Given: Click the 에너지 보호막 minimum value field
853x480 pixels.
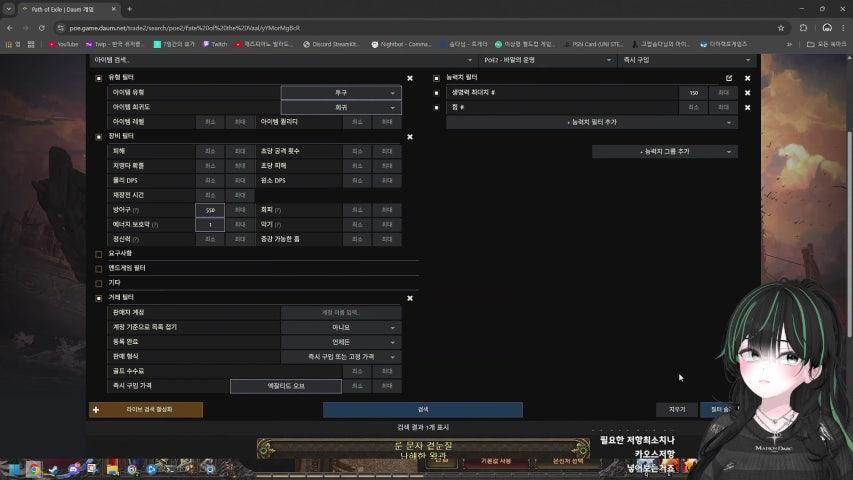Looking at the screenshot, I should 210,225.
